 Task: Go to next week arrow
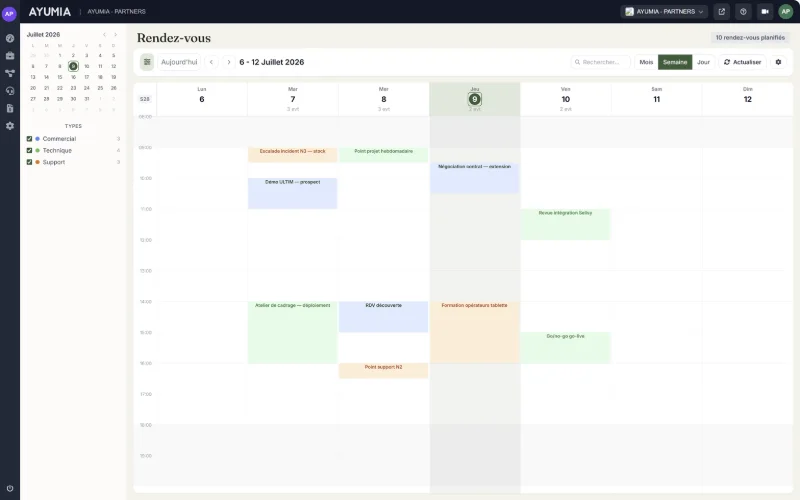[229, 62]
